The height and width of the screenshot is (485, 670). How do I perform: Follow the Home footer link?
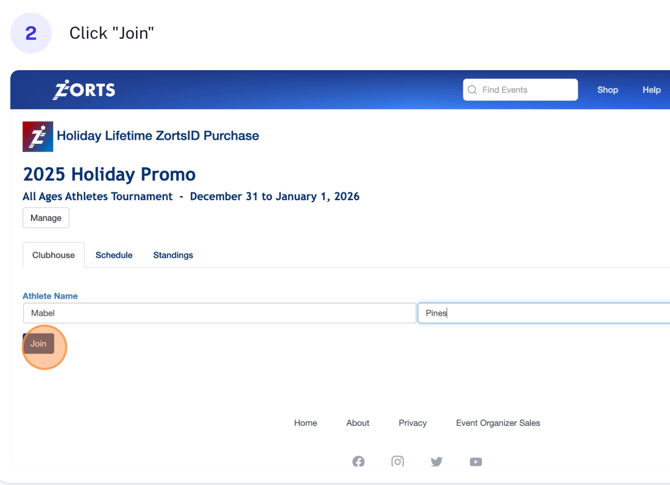305,423
